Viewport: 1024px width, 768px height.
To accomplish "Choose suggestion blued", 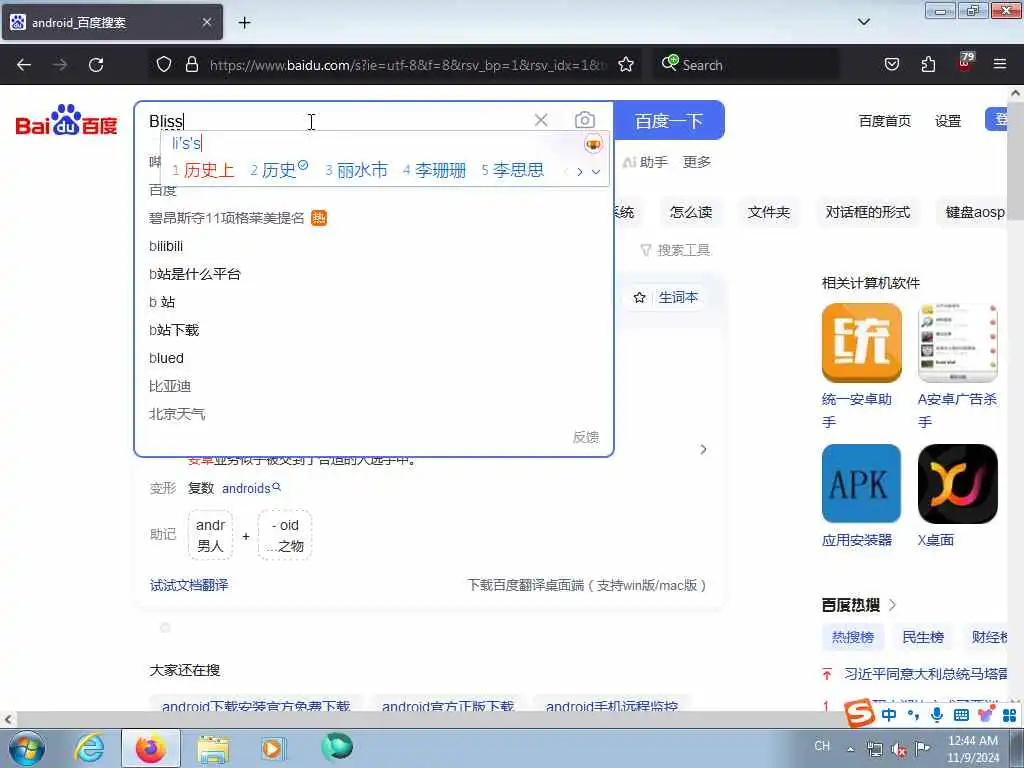I will point(167,358).
